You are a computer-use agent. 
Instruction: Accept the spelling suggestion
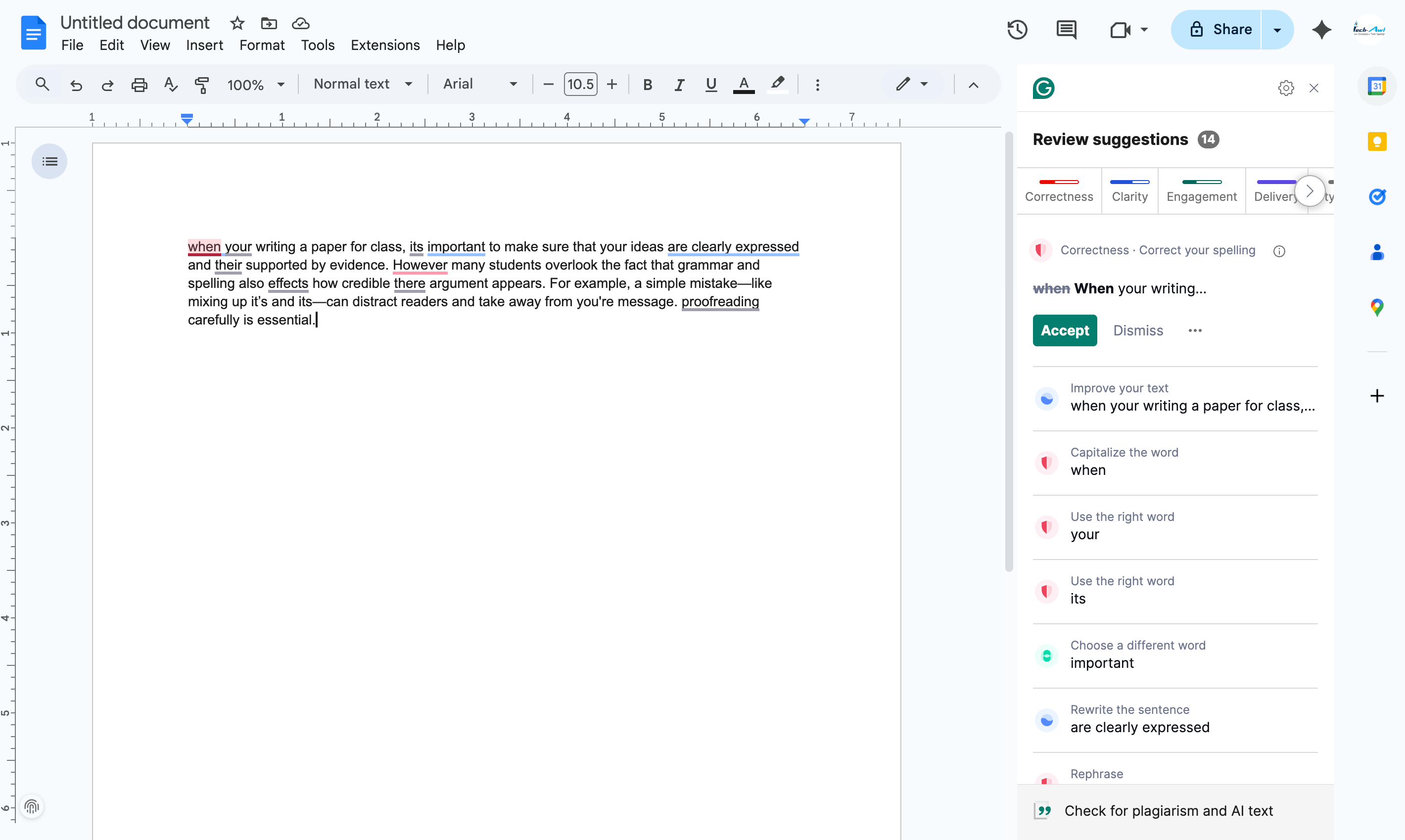coord(1064,330)
